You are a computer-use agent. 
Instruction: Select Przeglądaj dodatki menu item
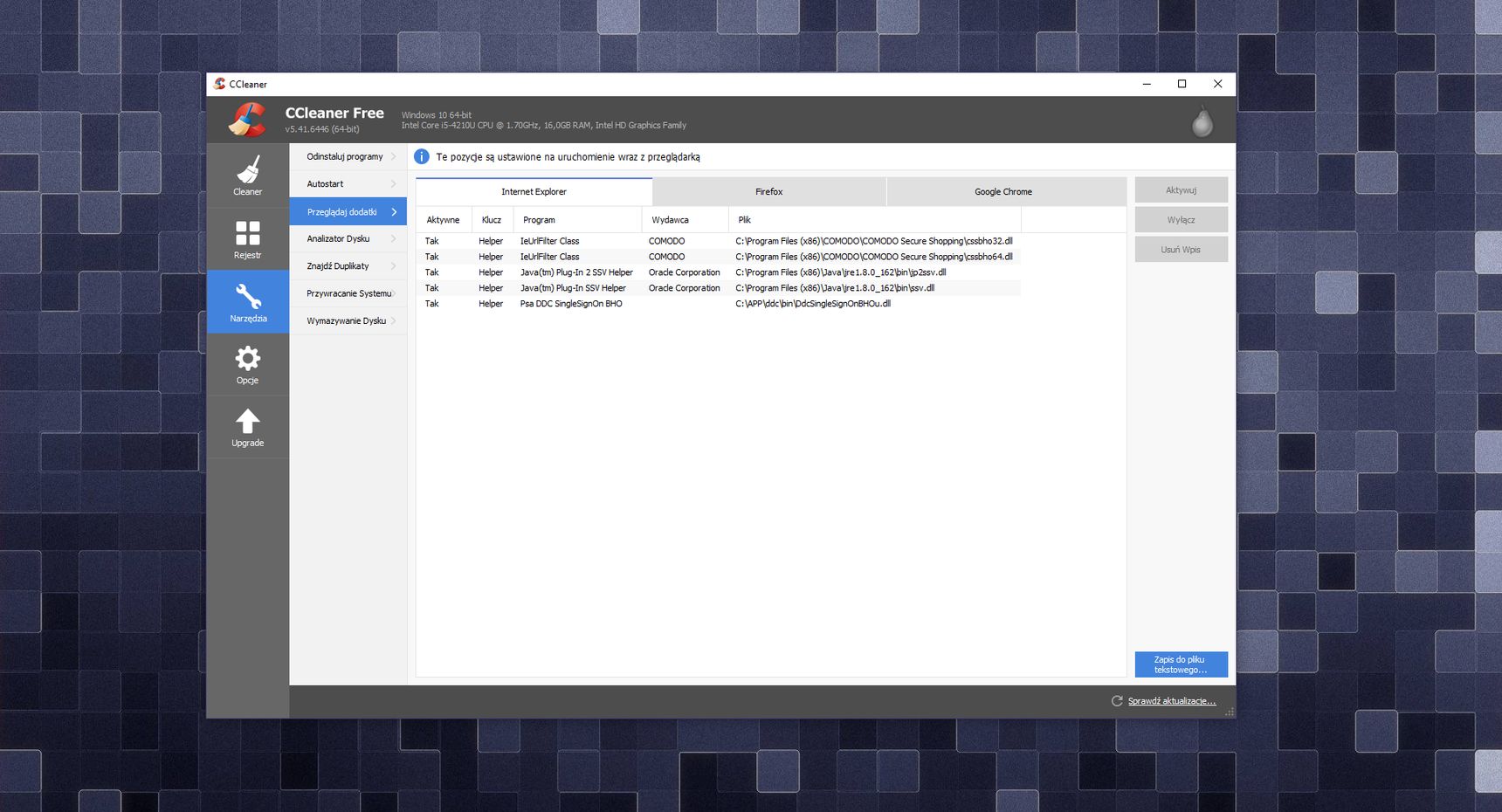point(348,211)
